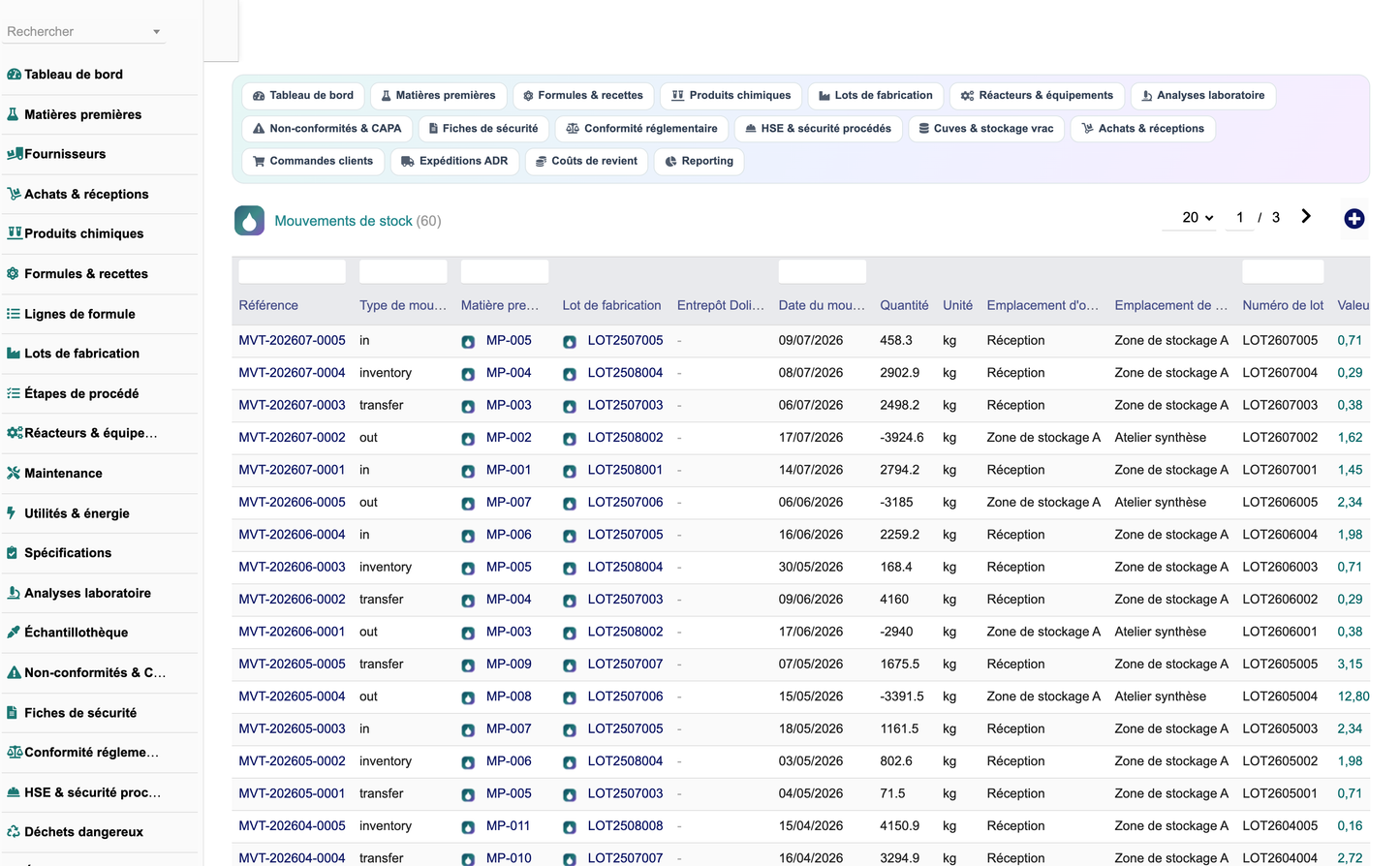Click the current page number field
Screen dimensions: 1400x866
pos(1239,218)
